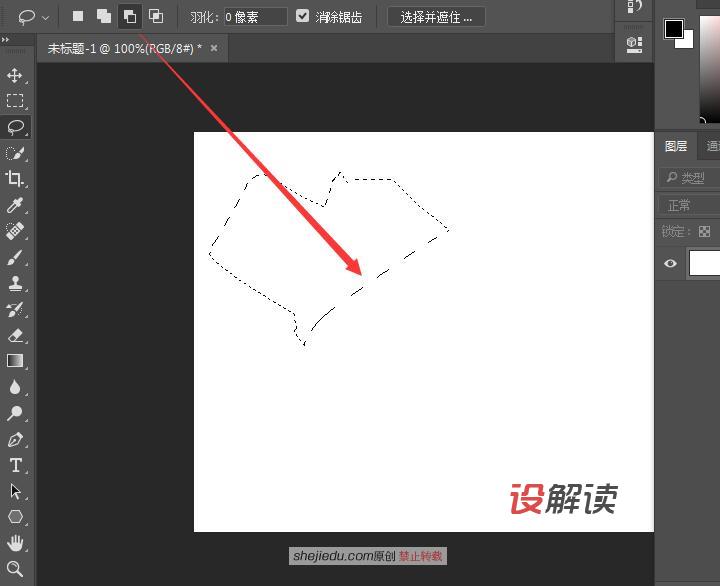Select the Eyedropper tool
This screenshot has height=586, width=720.
(x=15, y=205)
